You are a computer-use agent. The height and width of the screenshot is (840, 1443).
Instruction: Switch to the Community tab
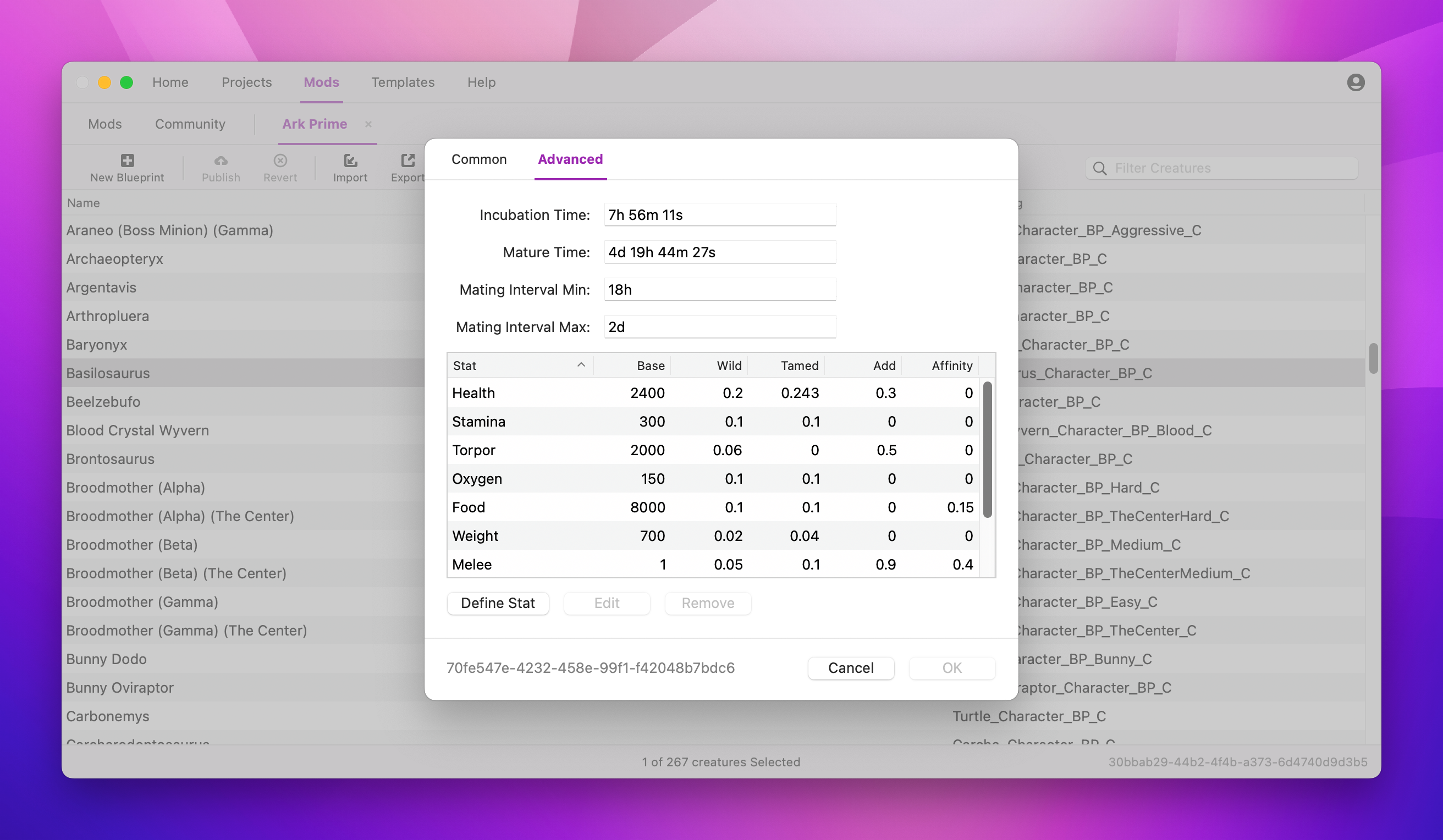point(190,124)
